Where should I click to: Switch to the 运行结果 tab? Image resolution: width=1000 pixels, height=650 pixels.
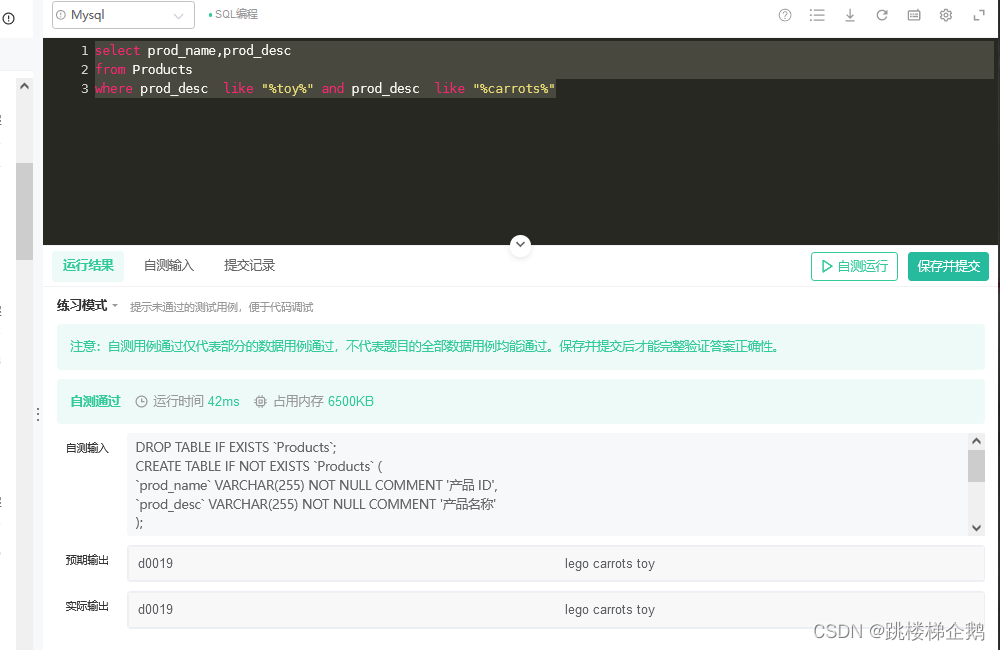[x=88, y=265]
